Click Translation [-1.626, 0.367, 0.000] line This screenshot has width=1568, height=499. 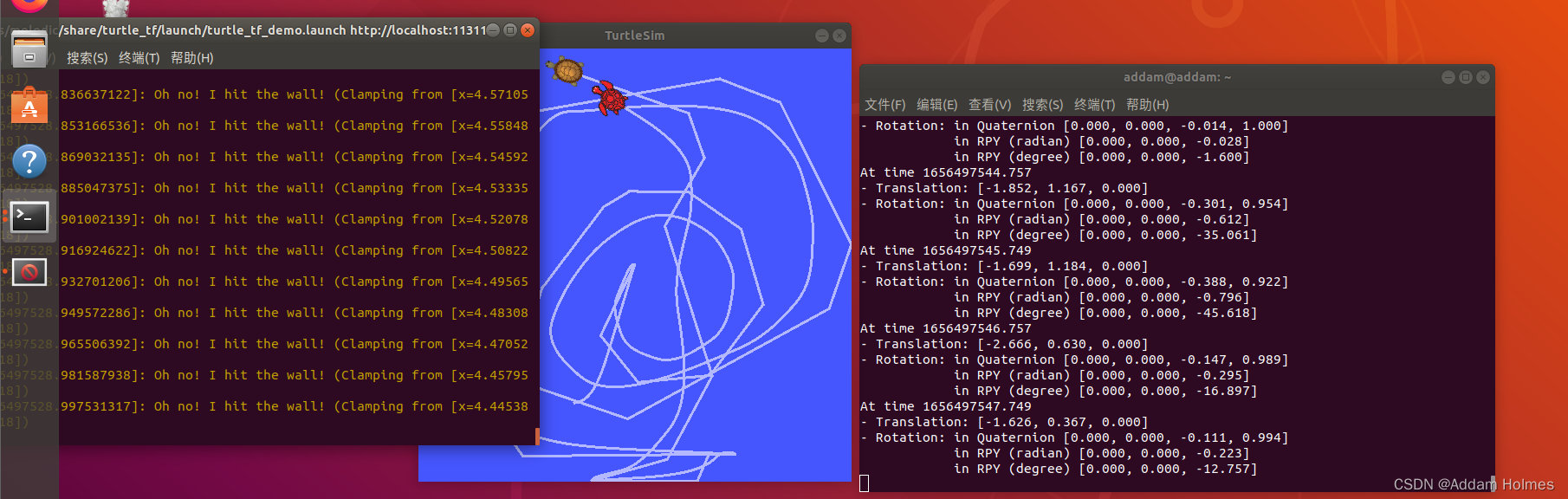[x=1004, y=422]
